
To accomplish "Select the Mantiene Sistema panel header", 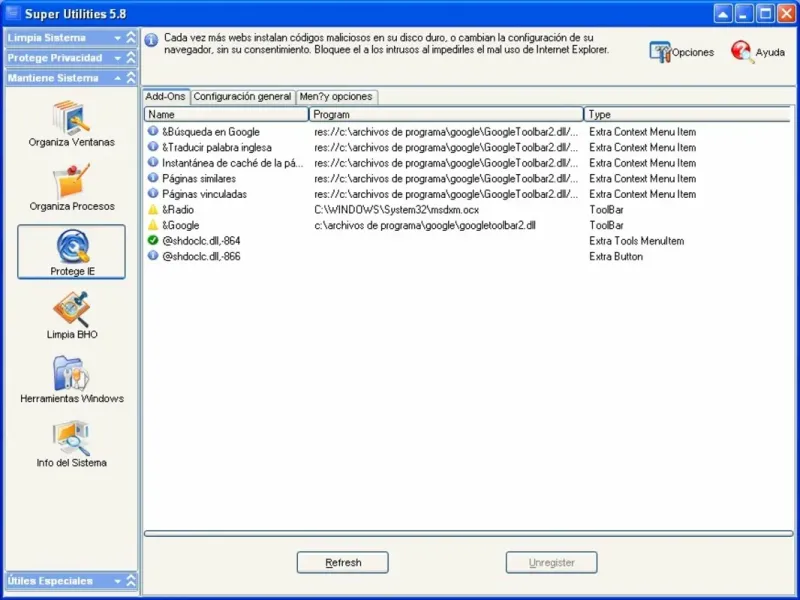I will tap(71, 78).
